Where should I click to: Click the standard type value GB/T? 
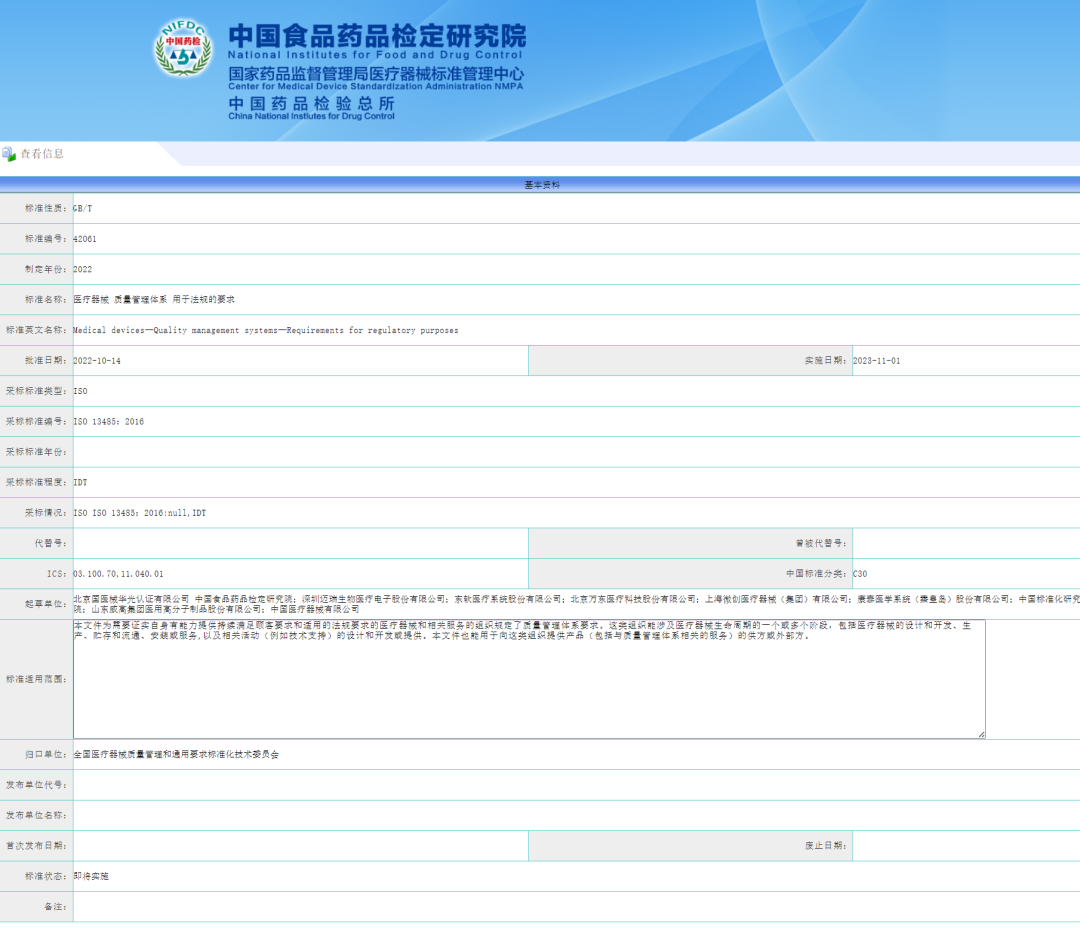point(83,208)
